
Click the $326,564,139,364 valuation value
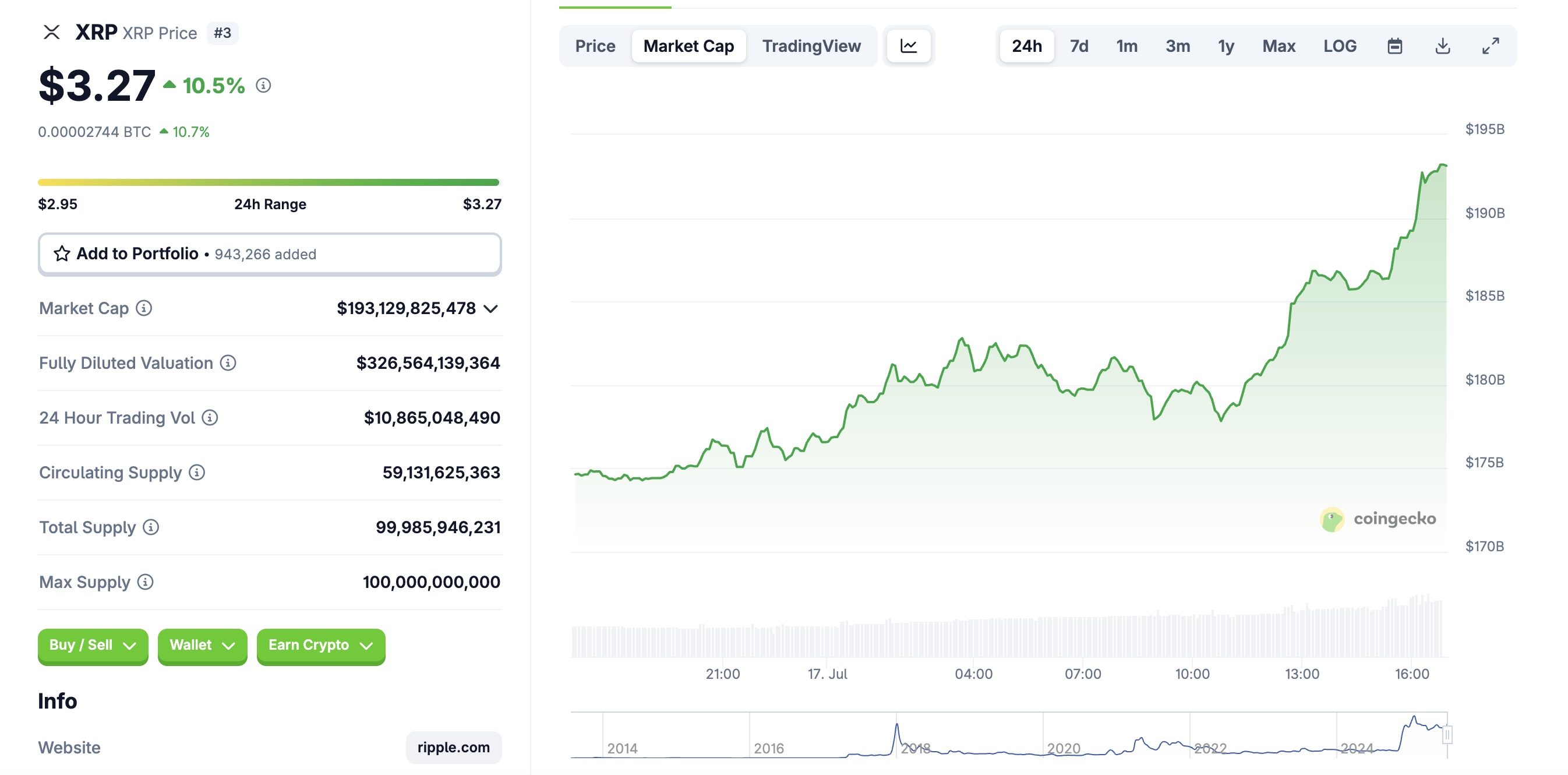(x=428, y=363)
